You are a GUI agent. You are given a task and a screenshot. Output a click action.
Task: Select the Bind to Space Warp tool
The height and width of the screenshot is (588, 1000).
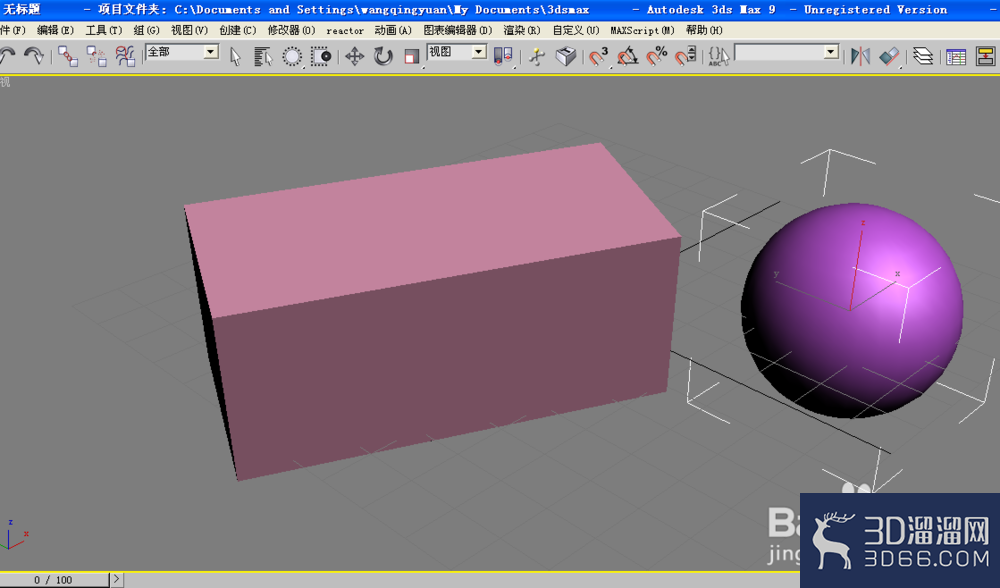pos(126,56)
